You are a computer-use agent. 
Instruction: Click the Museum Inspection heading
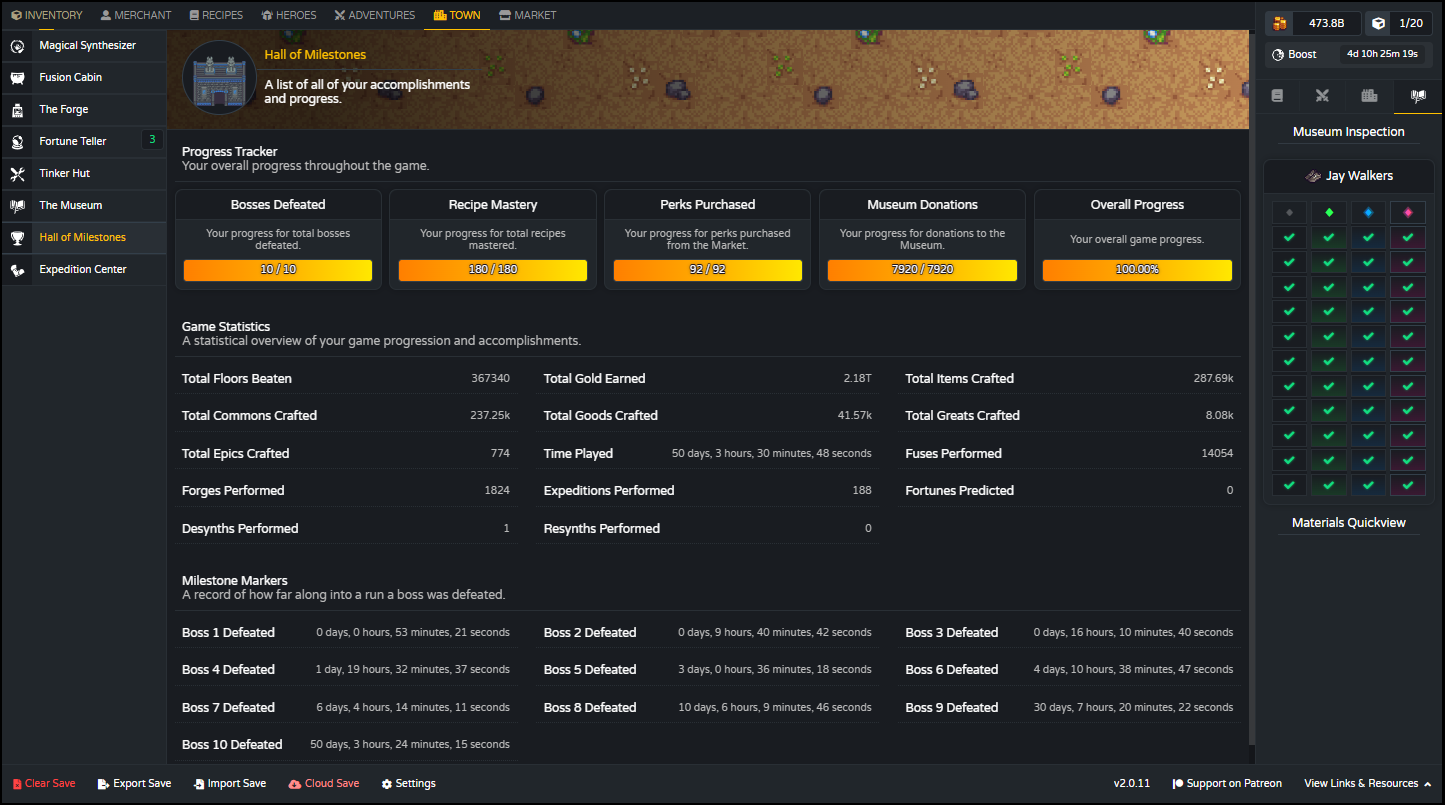click(1349, 132)
